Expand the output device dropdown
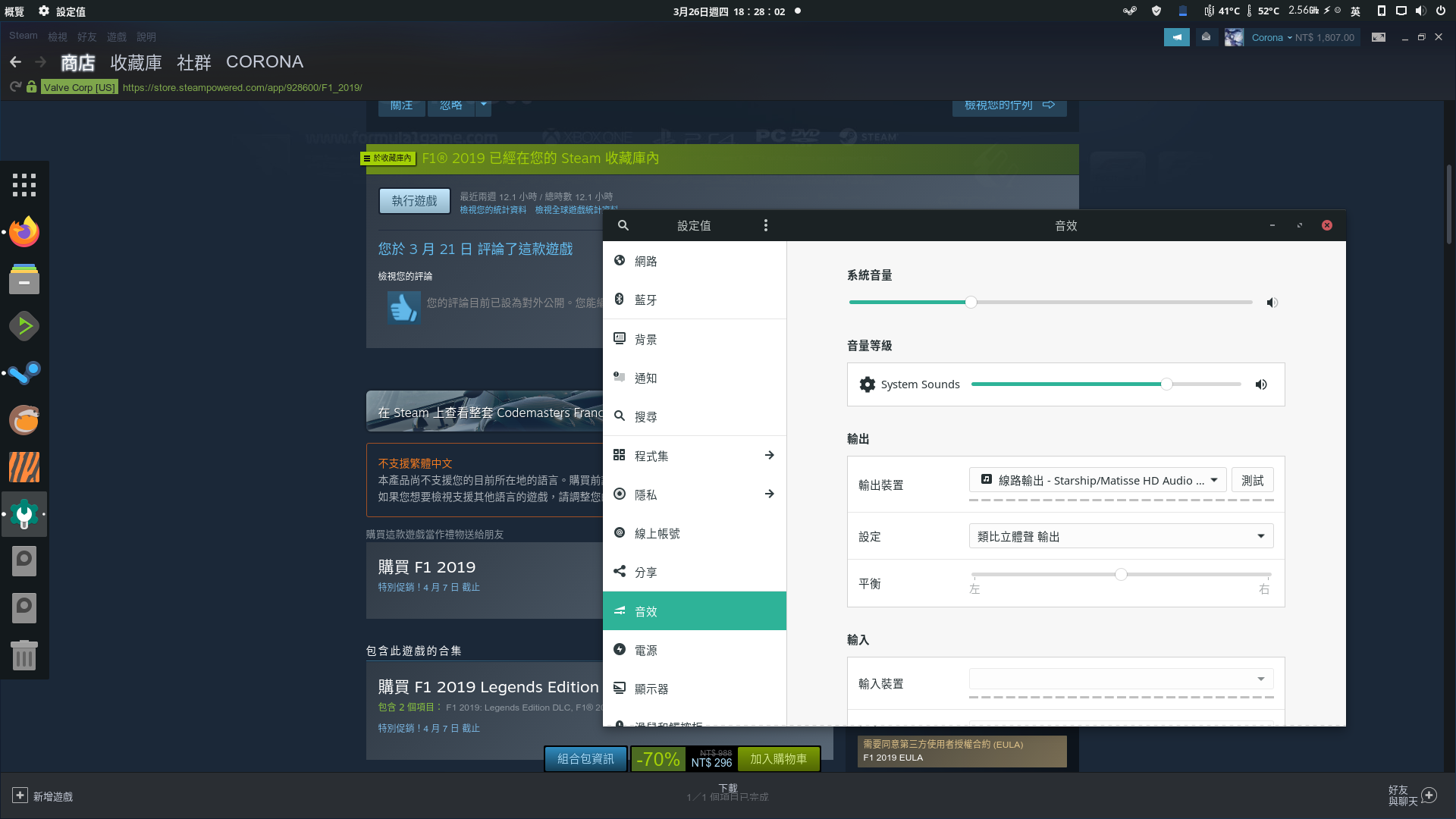 coord(1097,480)
